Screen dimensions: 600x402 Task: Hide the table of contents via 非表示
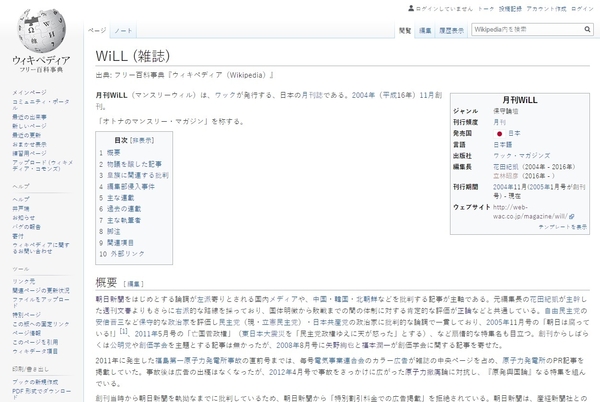coord(142,141)
